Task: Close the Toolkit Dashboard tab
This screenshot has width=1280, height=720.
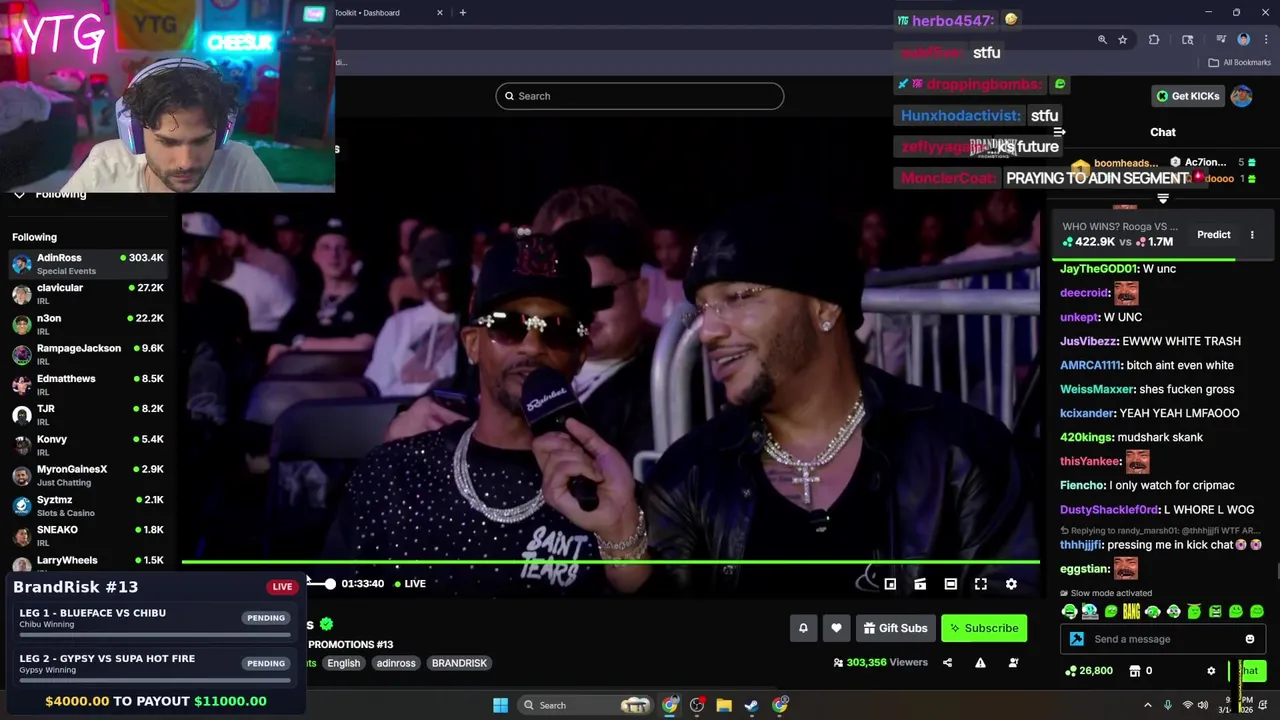Action: [x=440, y=13]
